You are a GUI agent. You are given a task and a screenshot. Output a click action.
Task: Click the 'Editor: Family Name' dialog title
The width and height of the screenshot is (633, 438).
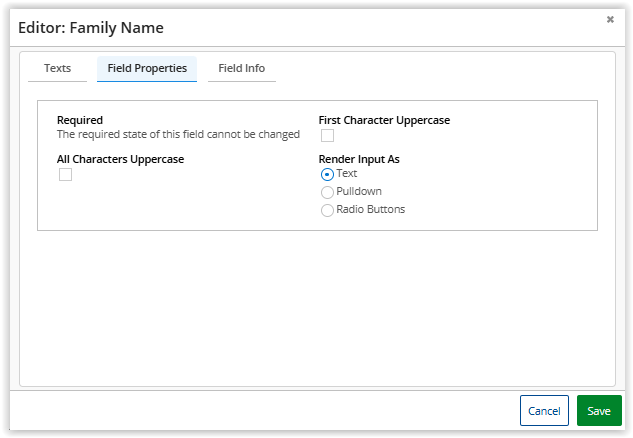click(x=91, y=28)
